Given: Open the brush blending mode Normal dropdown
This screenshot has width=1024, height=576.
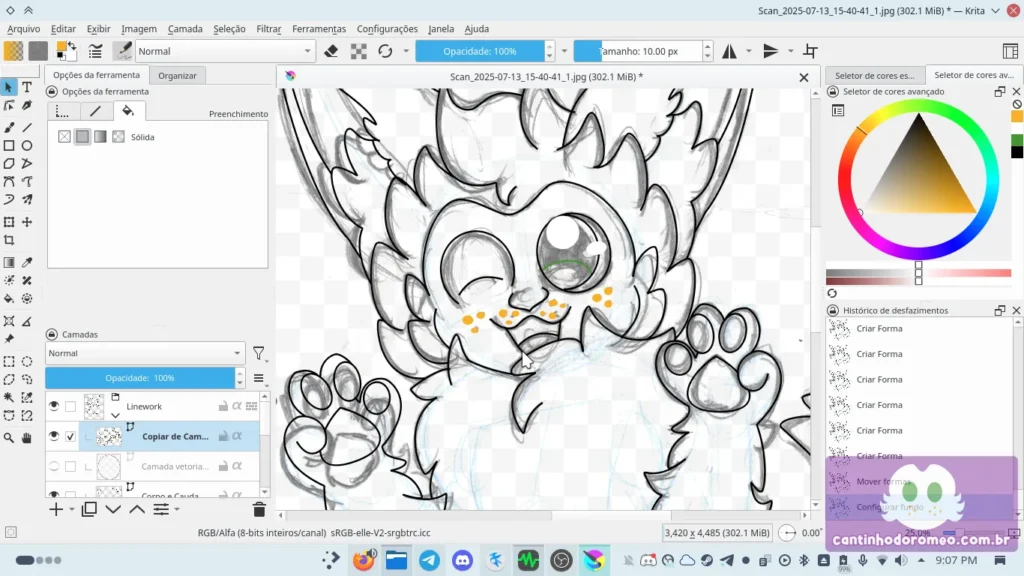Looking at the screenshot, I should click(225, 51).
